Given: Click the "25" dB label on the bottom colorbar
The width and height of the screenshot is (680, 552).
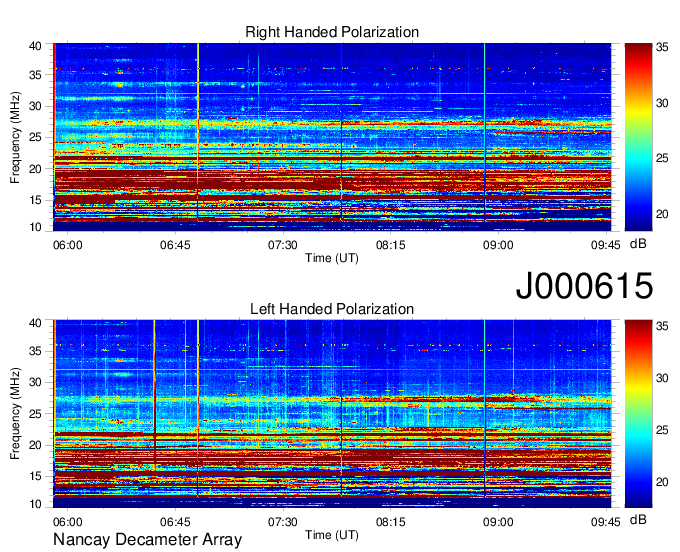Looking at the screenshot, I should tap(662, 430).
